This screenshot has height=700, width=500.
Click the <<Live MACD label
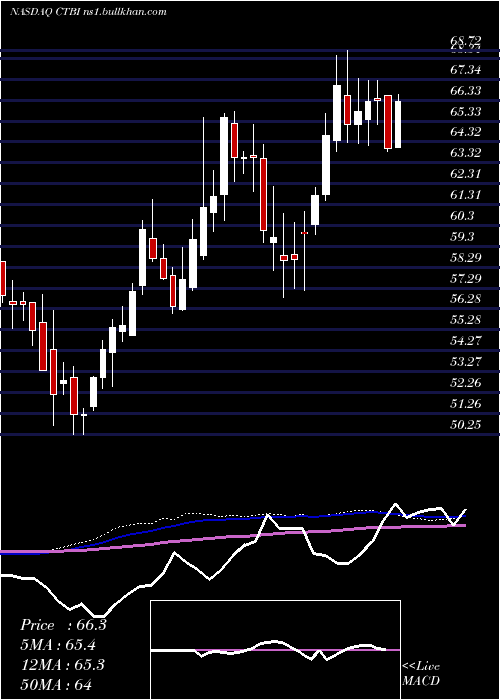pos(421,674)
